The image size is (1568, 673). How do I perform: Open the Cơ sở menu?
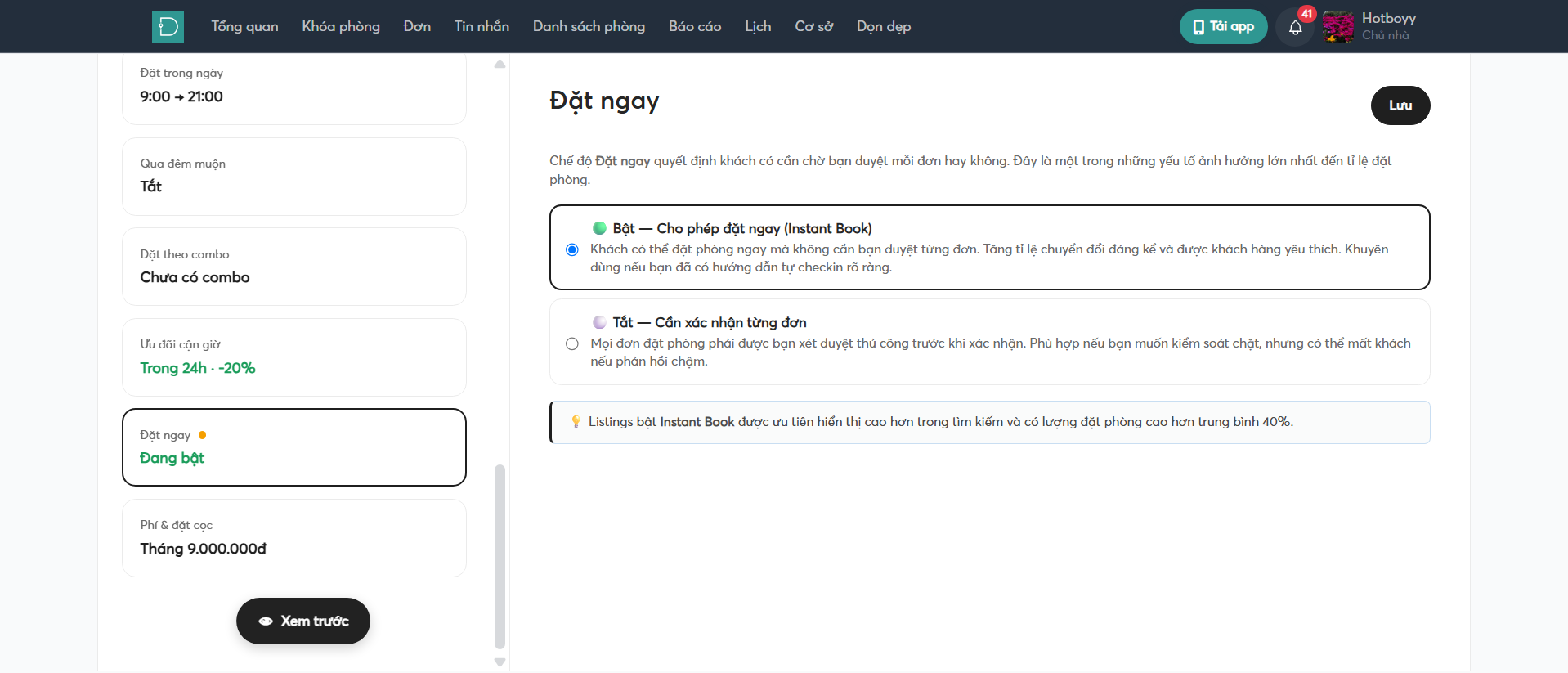click(x=813, y=26)
